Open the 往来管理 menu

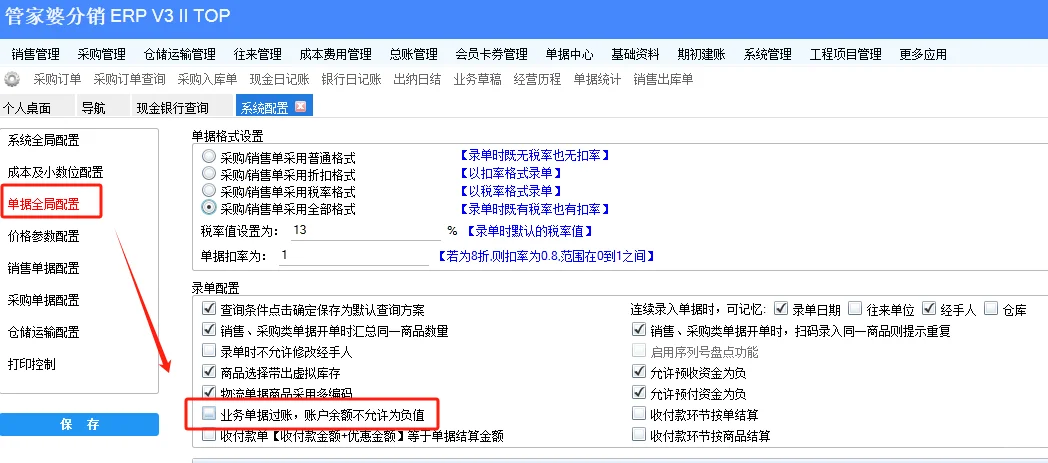(258, 55)
